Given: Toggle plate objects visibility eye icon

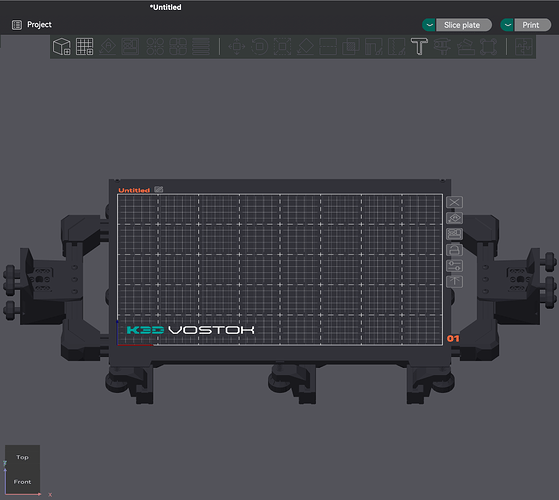Looking at the screenshot, I should (455, 218).
